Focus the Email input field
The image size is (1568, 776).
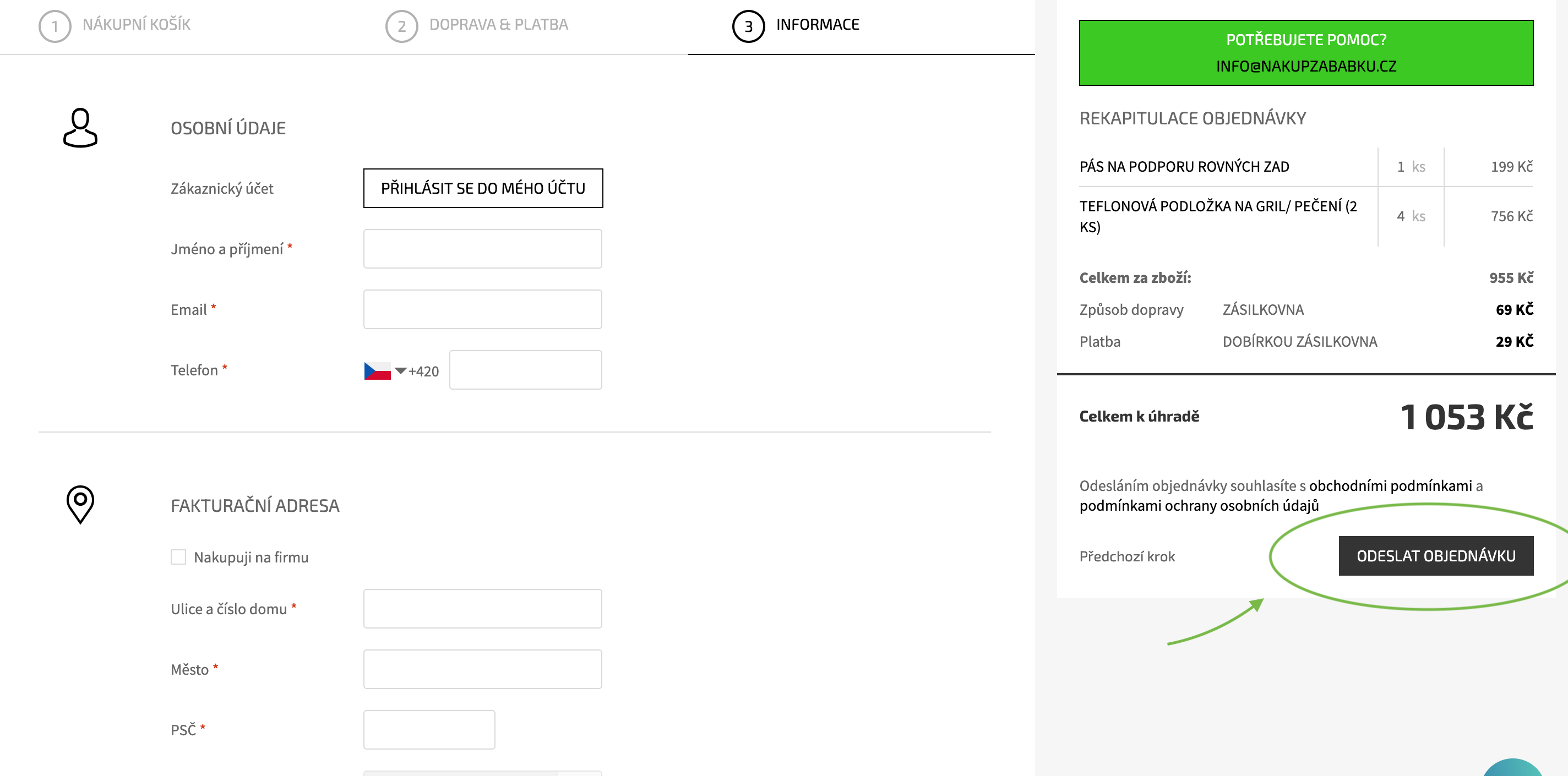(483, 309)
